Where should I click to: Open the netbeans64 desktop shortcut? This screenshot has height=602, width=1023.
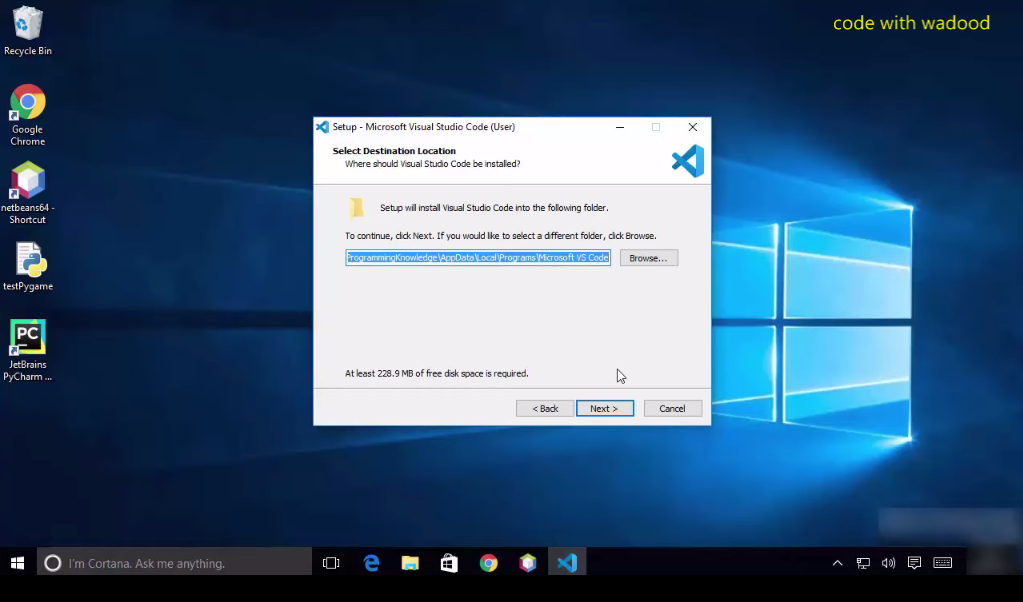click(27, 193)
